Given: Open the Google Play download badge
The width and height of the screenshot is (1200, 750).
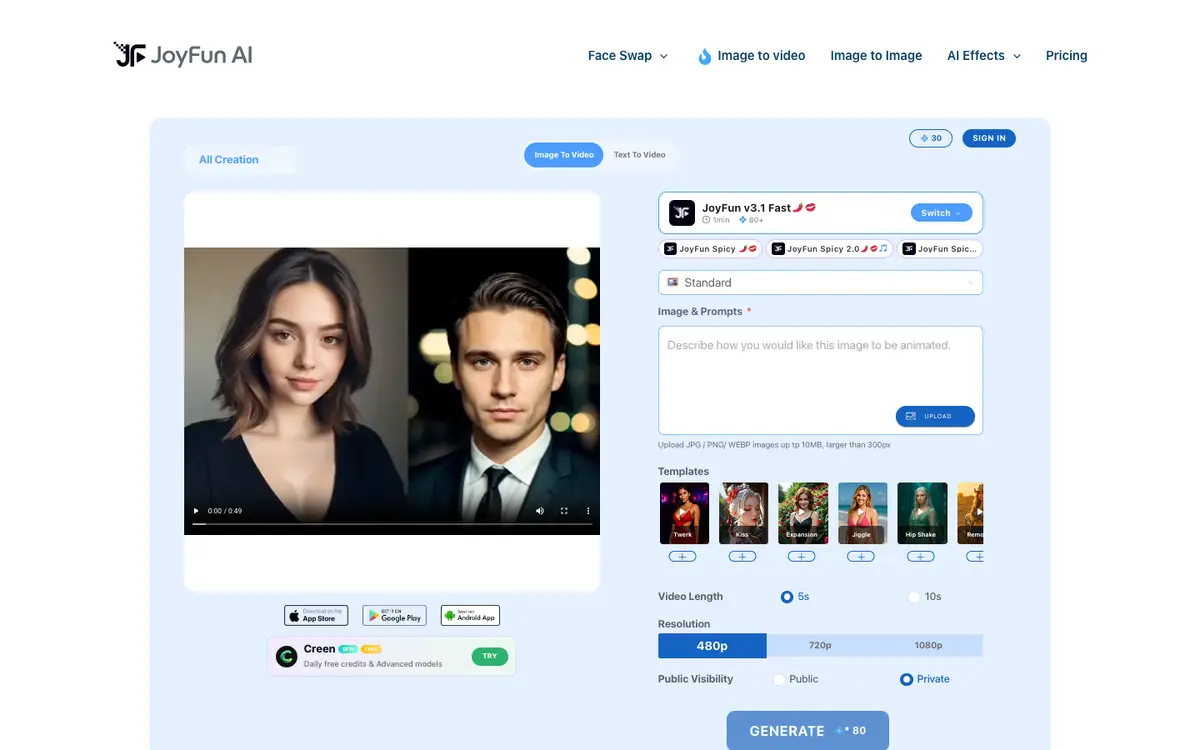Looking at the screenshot, I should pyautogui.click(x=394, y=615).
